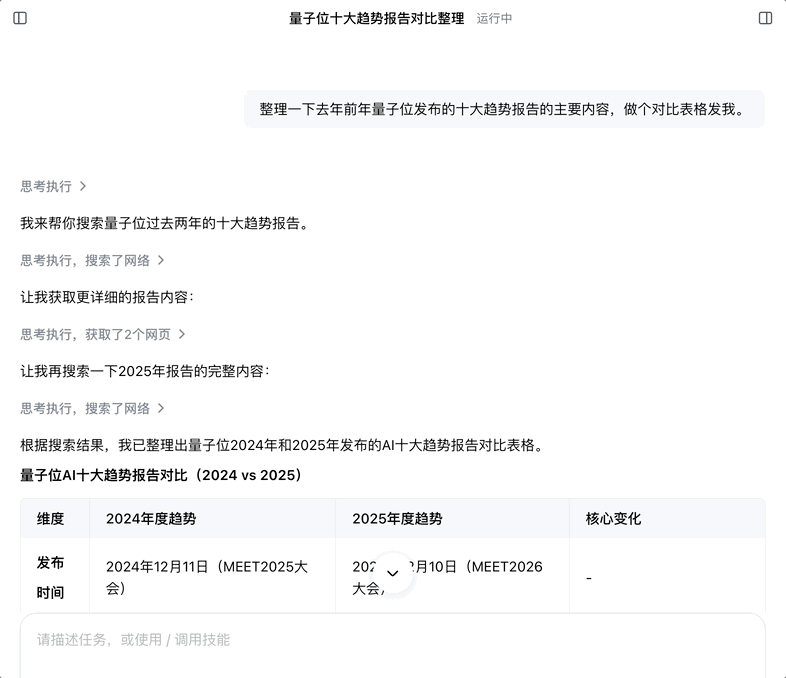The image size is (786, 678).
Task: Click the text 让我再搜索一下2025年报告的完整内容
Action: (144, 371)
